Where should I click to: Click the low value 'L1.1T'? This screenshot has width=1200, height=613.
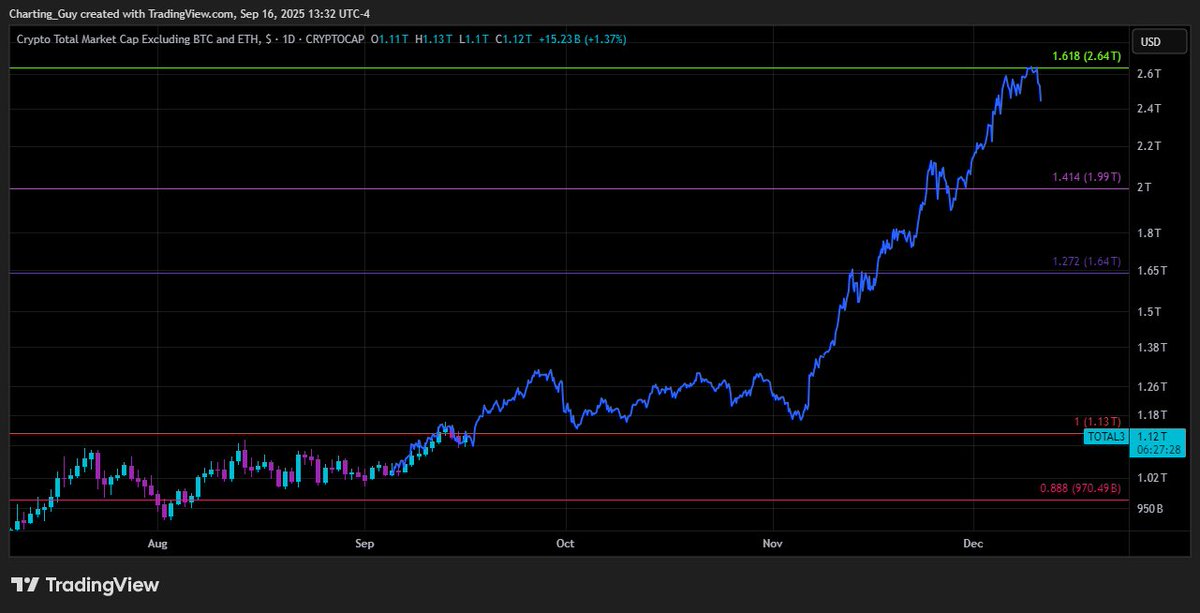(x=476, y=39)
